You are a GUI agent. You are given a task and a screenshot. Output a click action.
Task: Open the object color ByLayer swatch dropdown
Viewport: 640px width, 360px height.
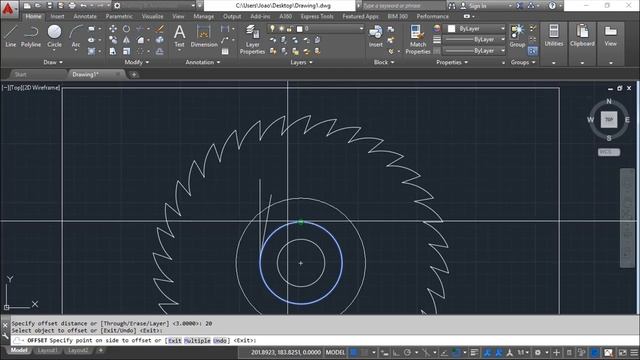476,29
